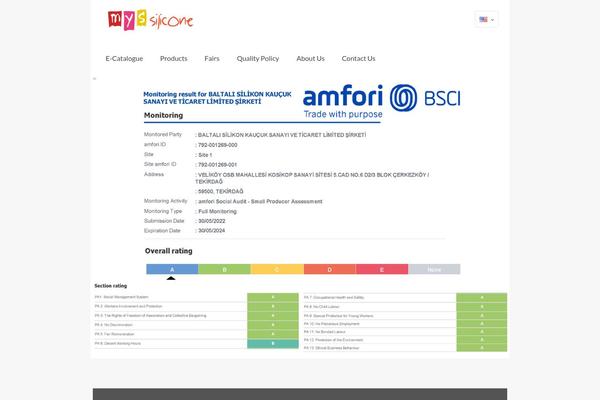Click the postal code '59500, TEKİRDAĞ' line
Screen dimensions: 600x400
(220, 191)
